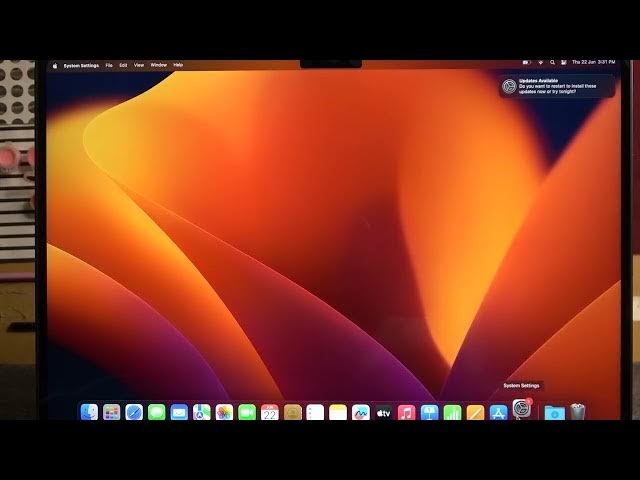
Task: Open the Downloads folder in Dock
Action: tap(555, 412)
